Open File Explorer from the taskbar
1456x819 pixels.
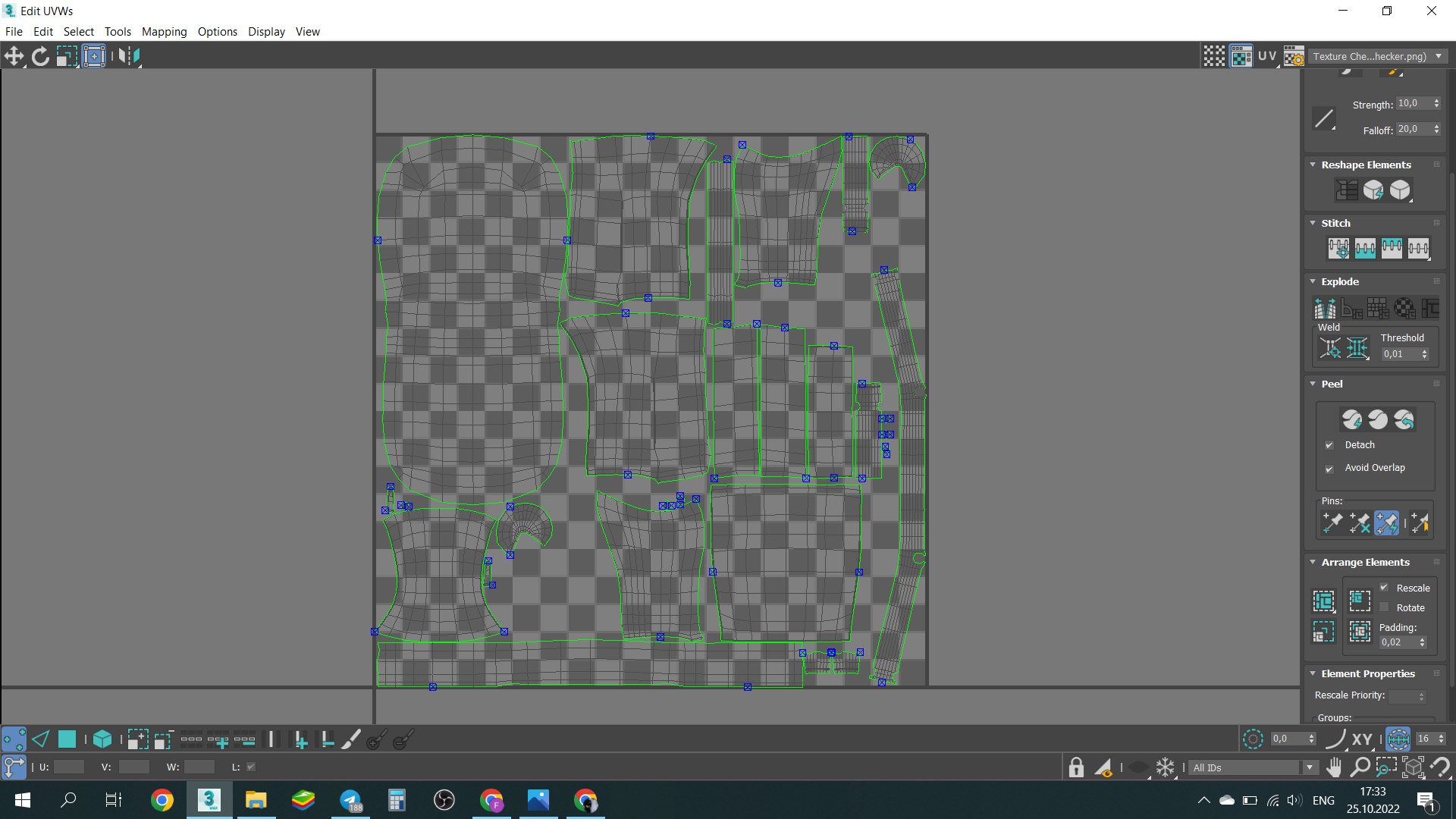pos(256,800)
